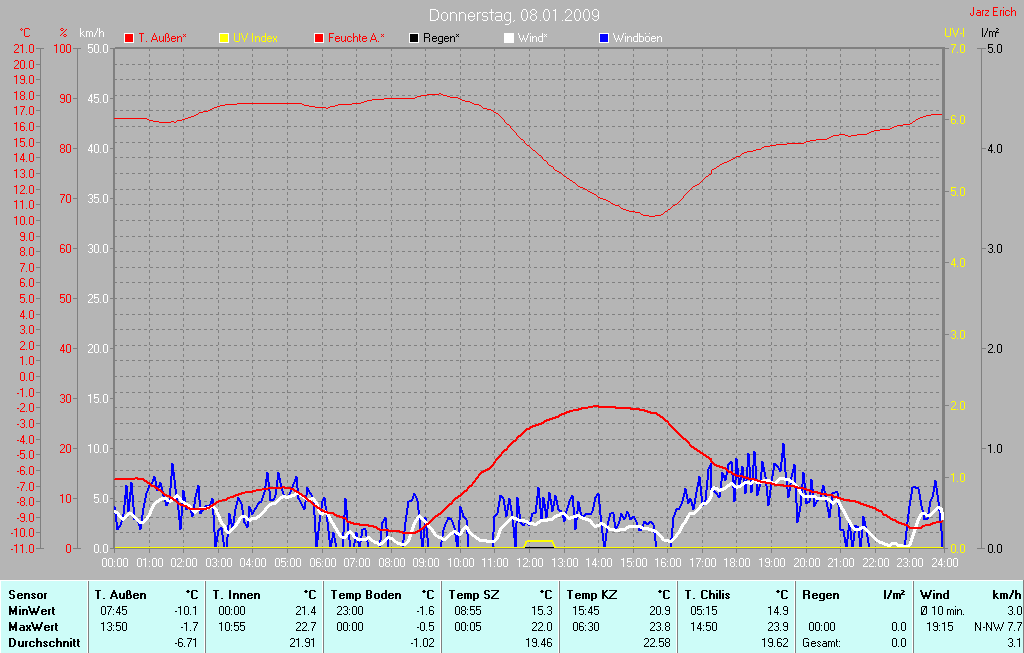Click the Temp Boden minimum time '23:00'
Viewport: 1024px width, 653px height.
350,611
